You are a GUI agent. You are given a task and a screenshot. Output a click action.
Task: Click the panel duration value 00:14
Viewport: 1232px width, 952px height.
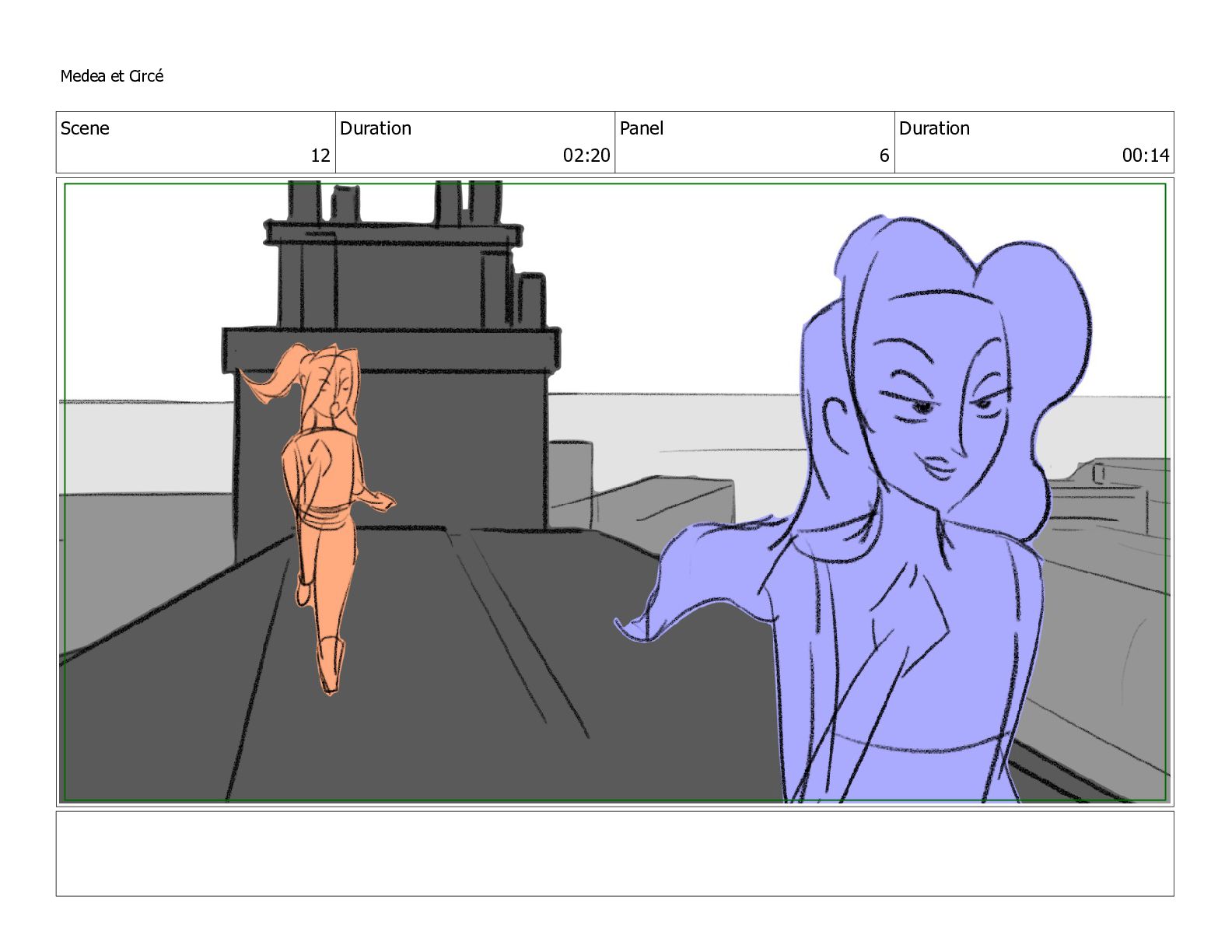(x=1146, y=156)
